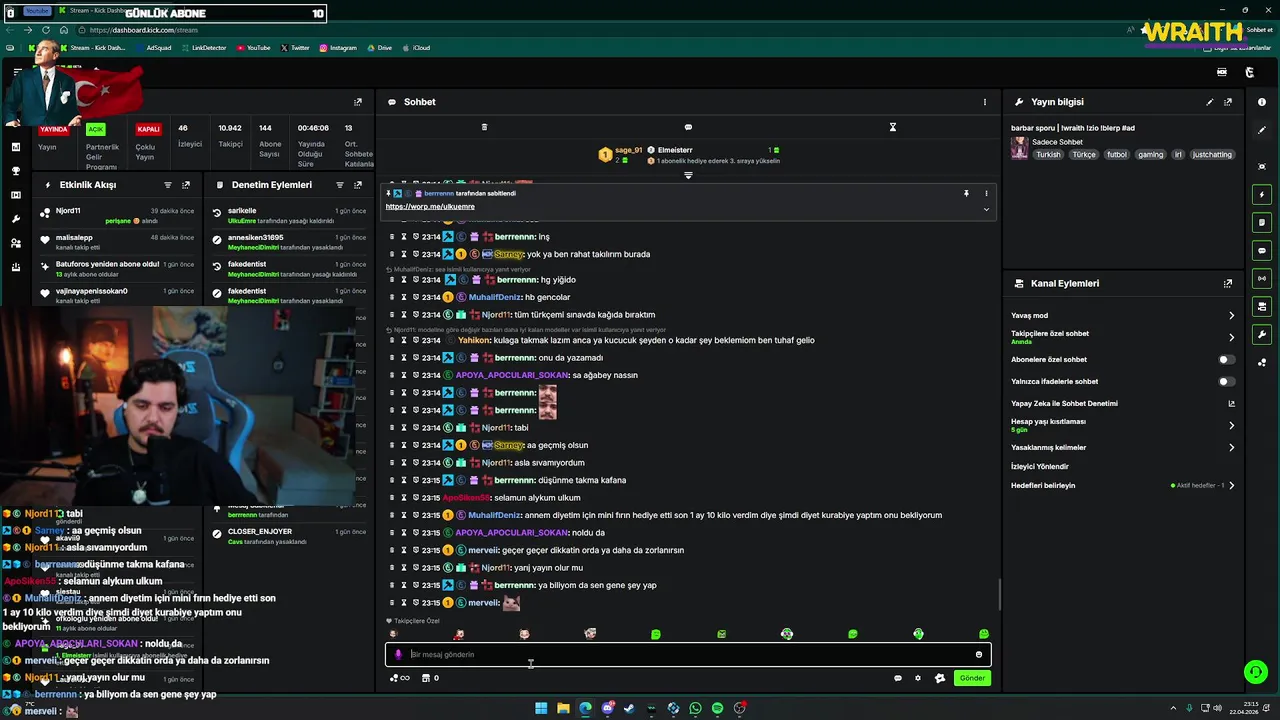The image size is (1280, 720).
Task: Click the shop icon with 0 counter
Action: coord(429,678)
